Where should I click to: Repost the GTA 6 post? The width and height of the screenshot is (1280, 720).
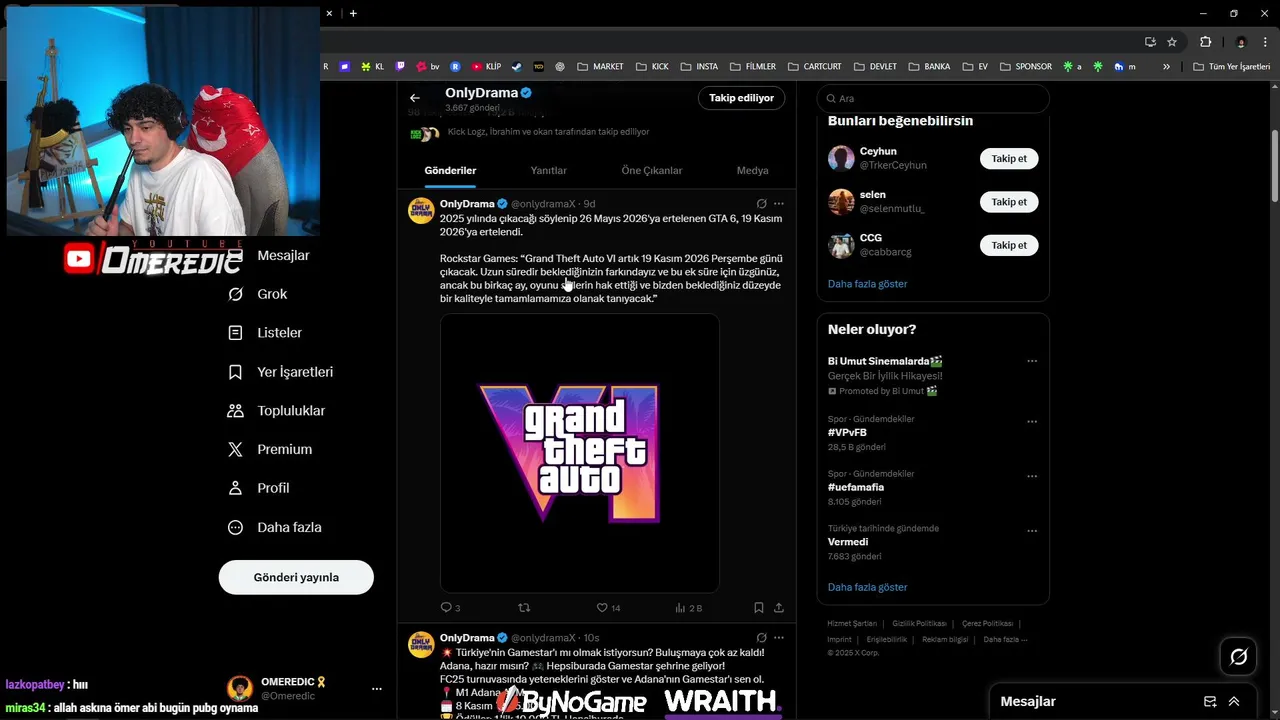(524, 607)
